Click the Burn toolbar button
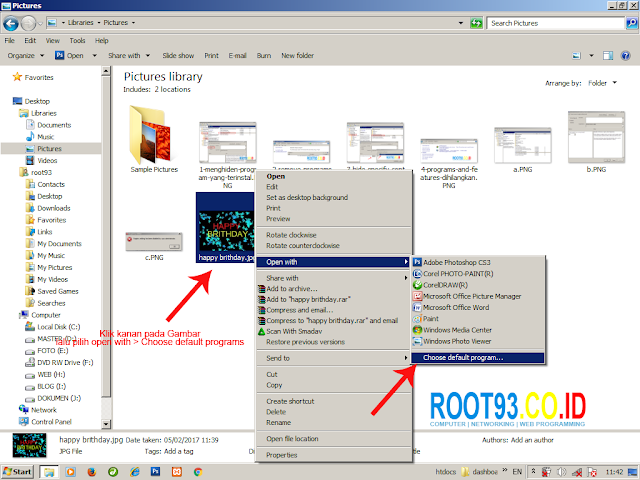This screenshot has width=640, height=480. coord(264,56)
